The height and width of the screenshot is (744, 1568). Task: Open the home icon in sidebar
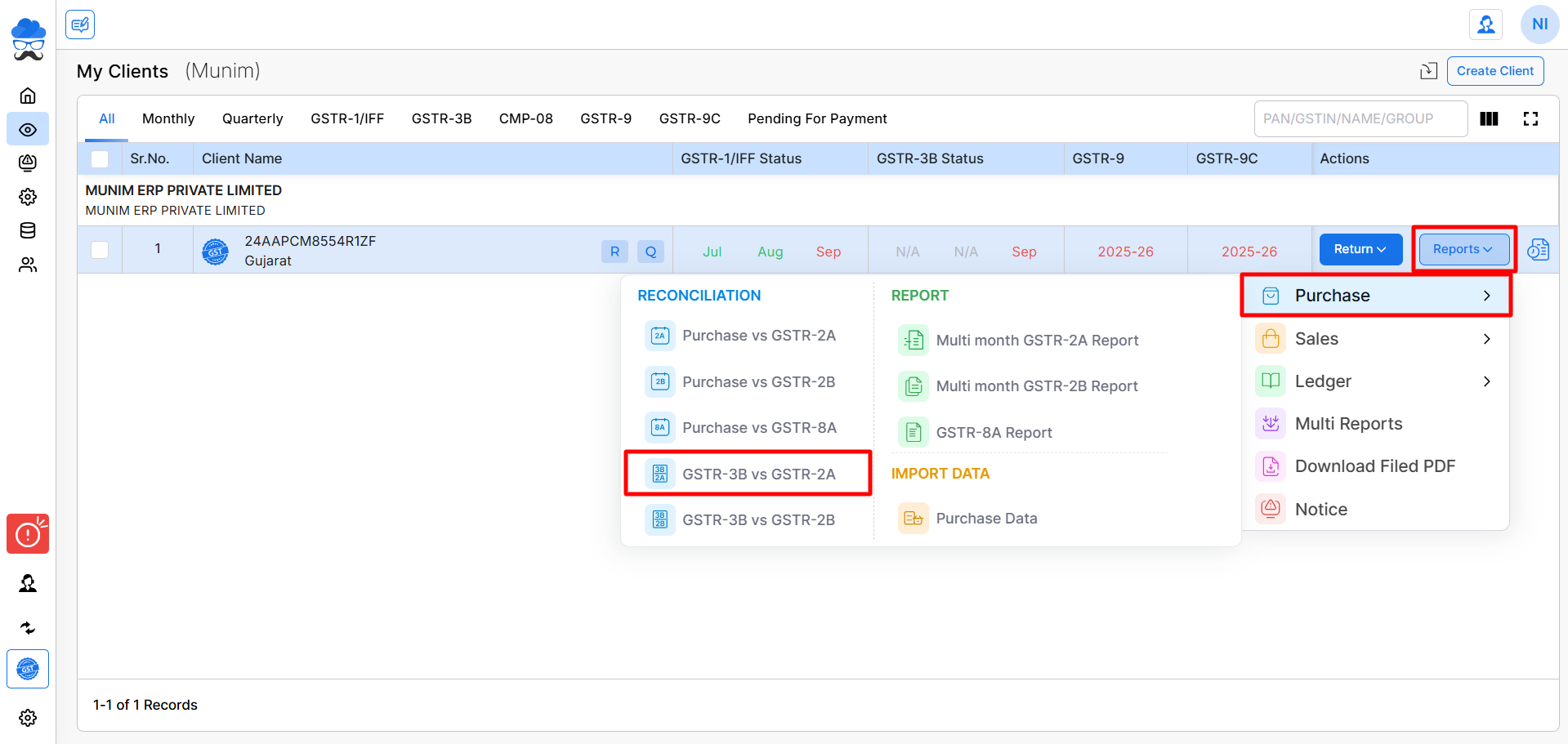(x=28, y=96)
